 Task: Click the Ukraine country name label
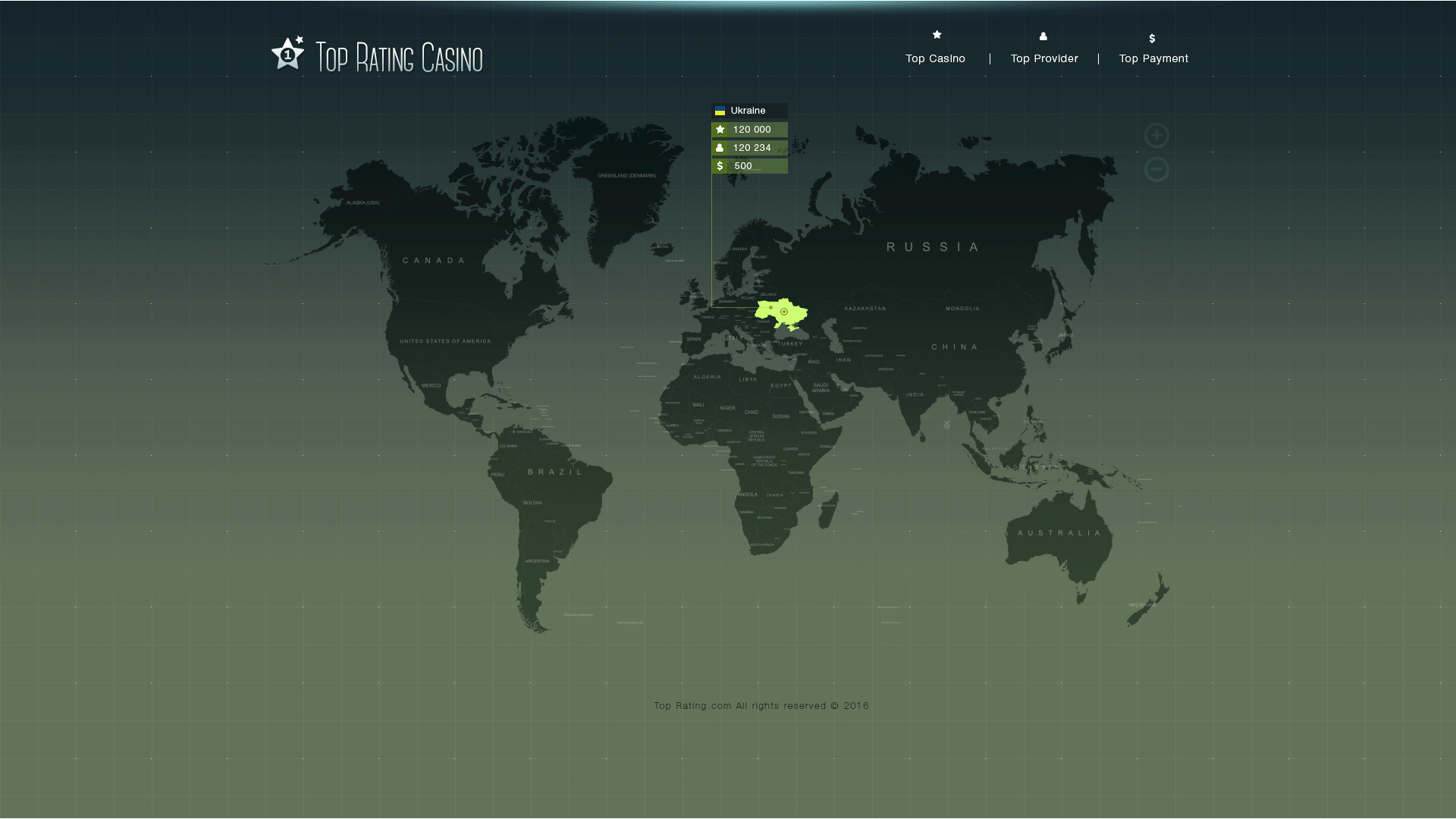pos(748,111)
